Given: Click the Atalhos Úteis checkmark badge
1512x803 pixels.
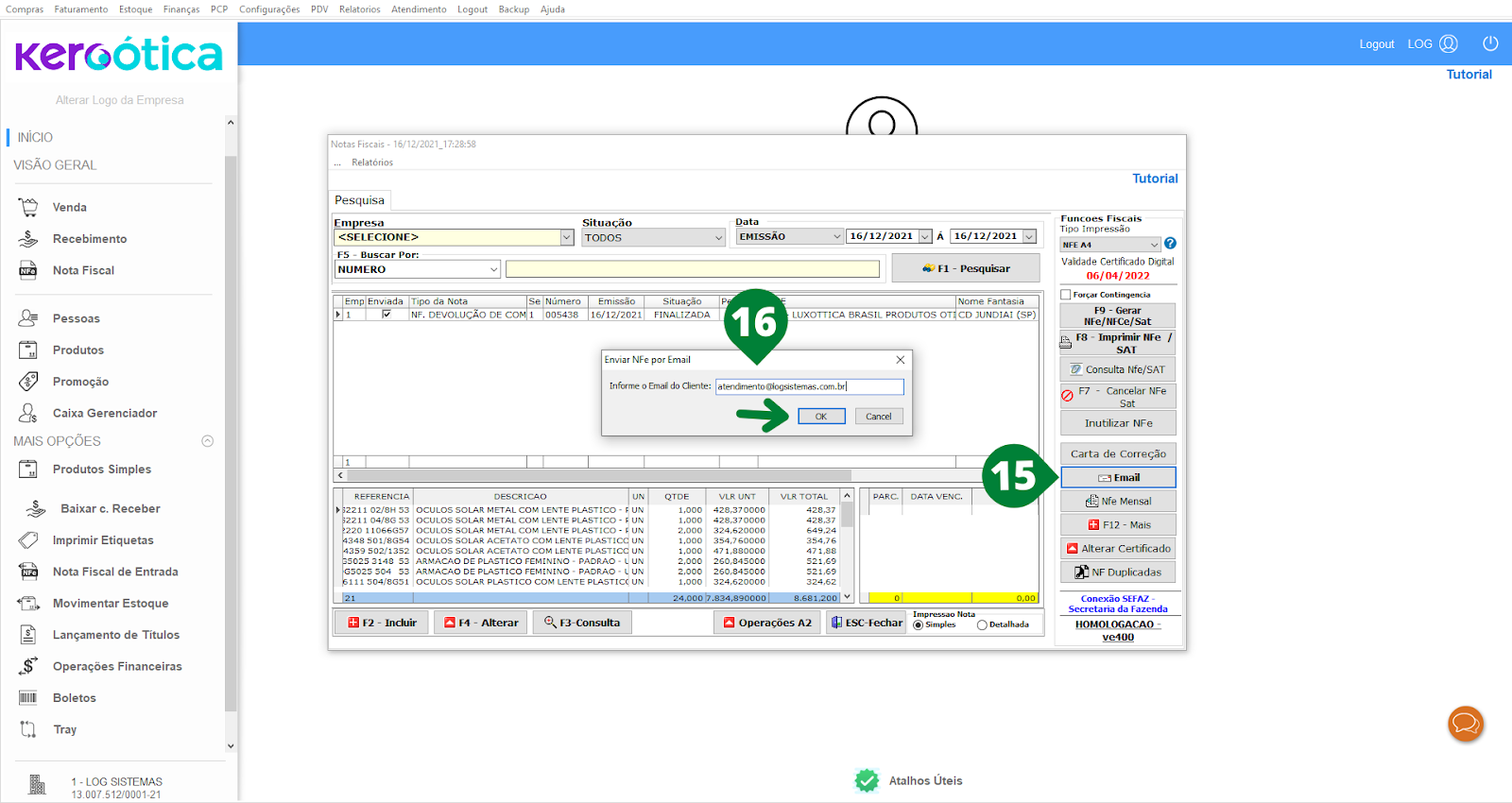Looking at the screenshot, I should pyautogui.click(x=867, y=780).
